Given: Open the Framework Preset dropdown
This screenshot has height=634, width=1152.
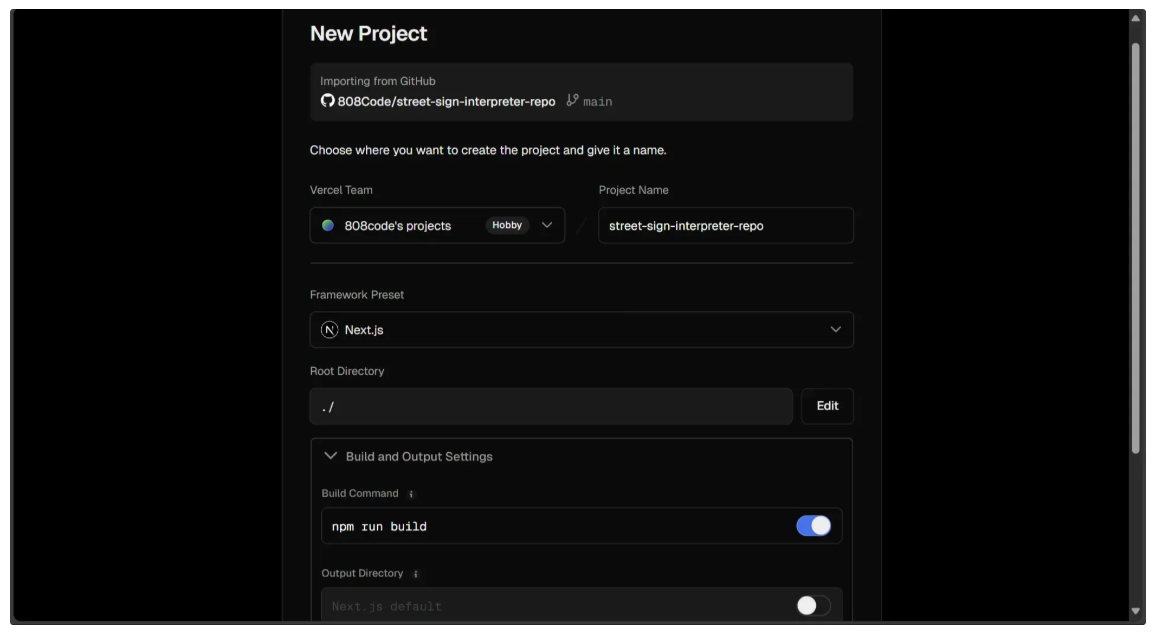Looking at the screenshot, I should point(581,330).
